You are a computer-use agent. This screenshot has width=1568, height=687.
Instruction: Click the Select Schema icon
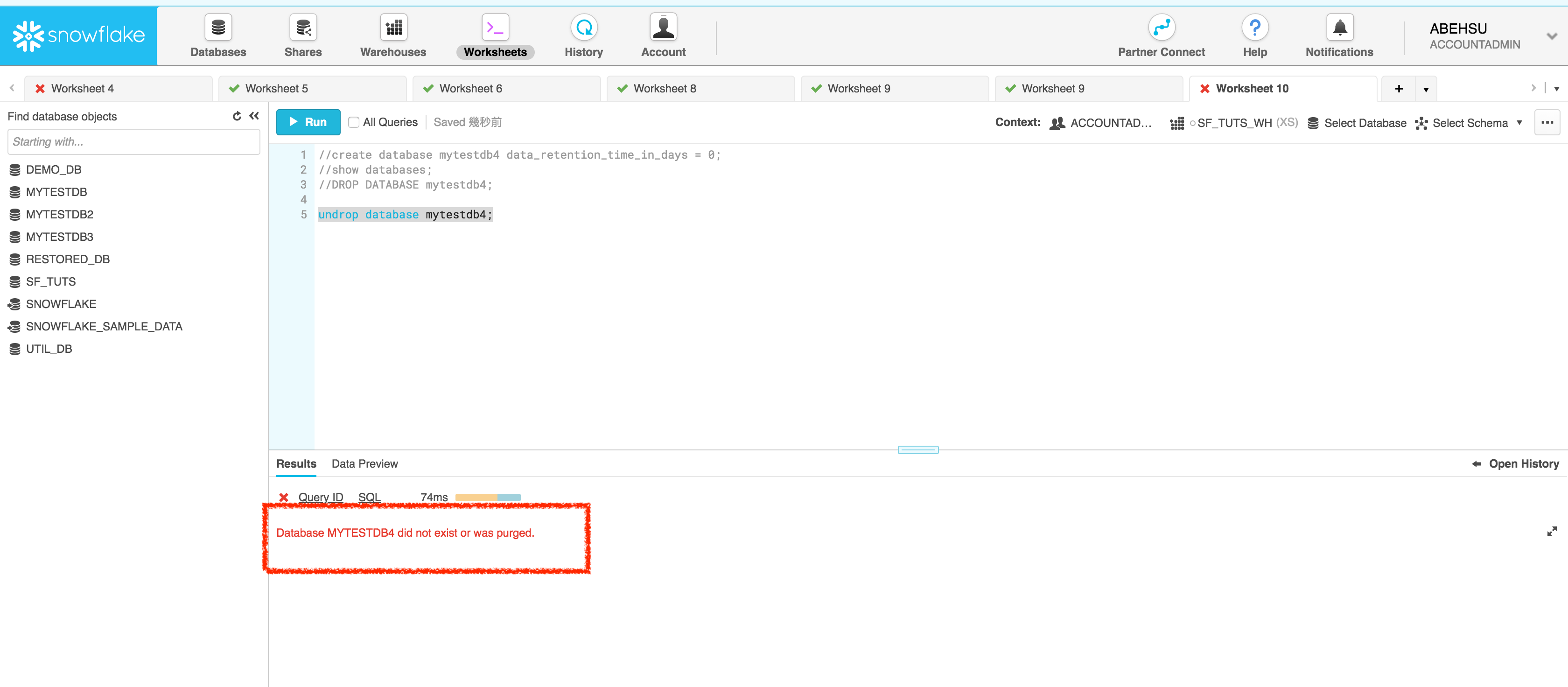[x=1421, y=123]
